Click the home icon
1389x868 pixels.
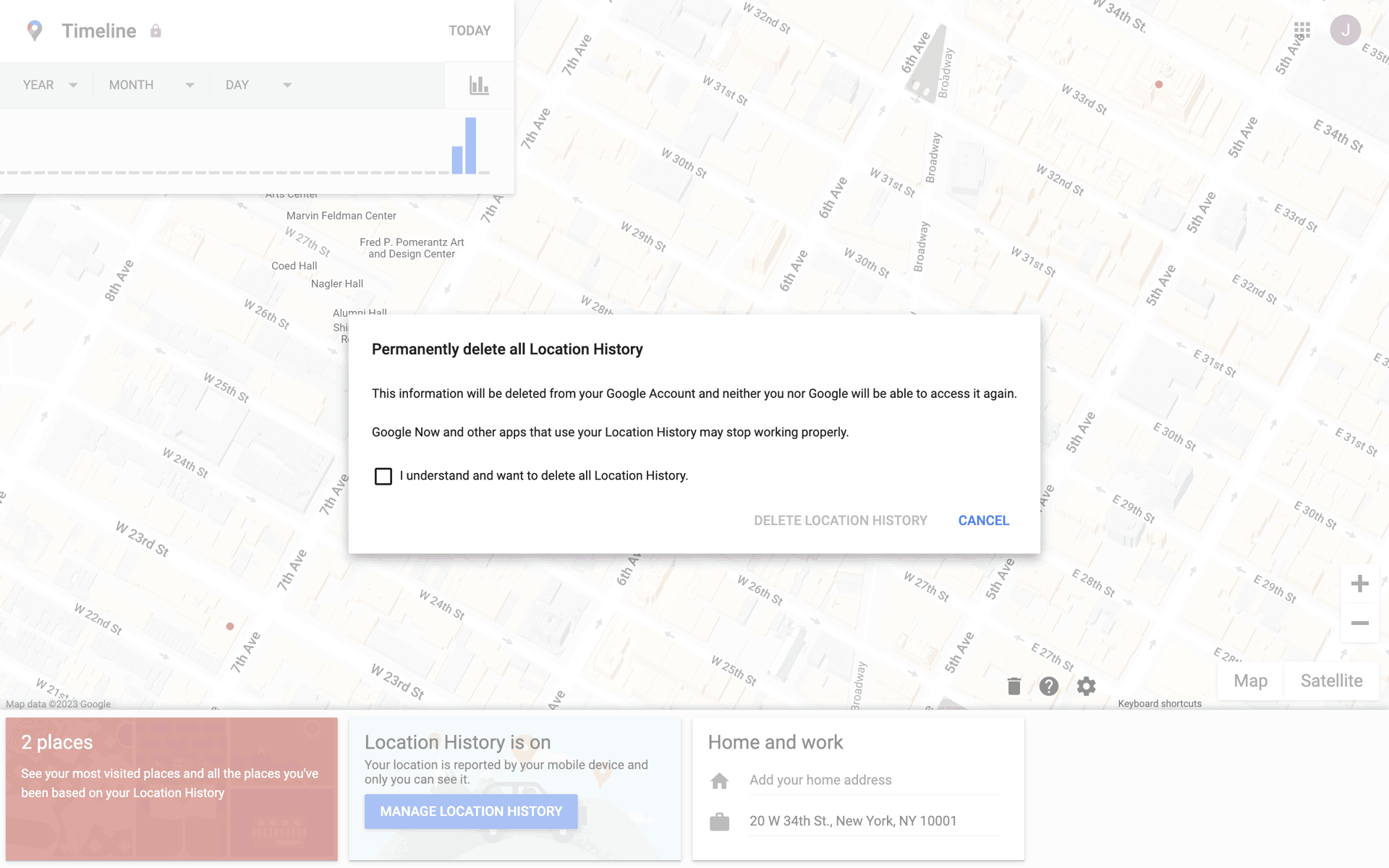pos(719,780)
